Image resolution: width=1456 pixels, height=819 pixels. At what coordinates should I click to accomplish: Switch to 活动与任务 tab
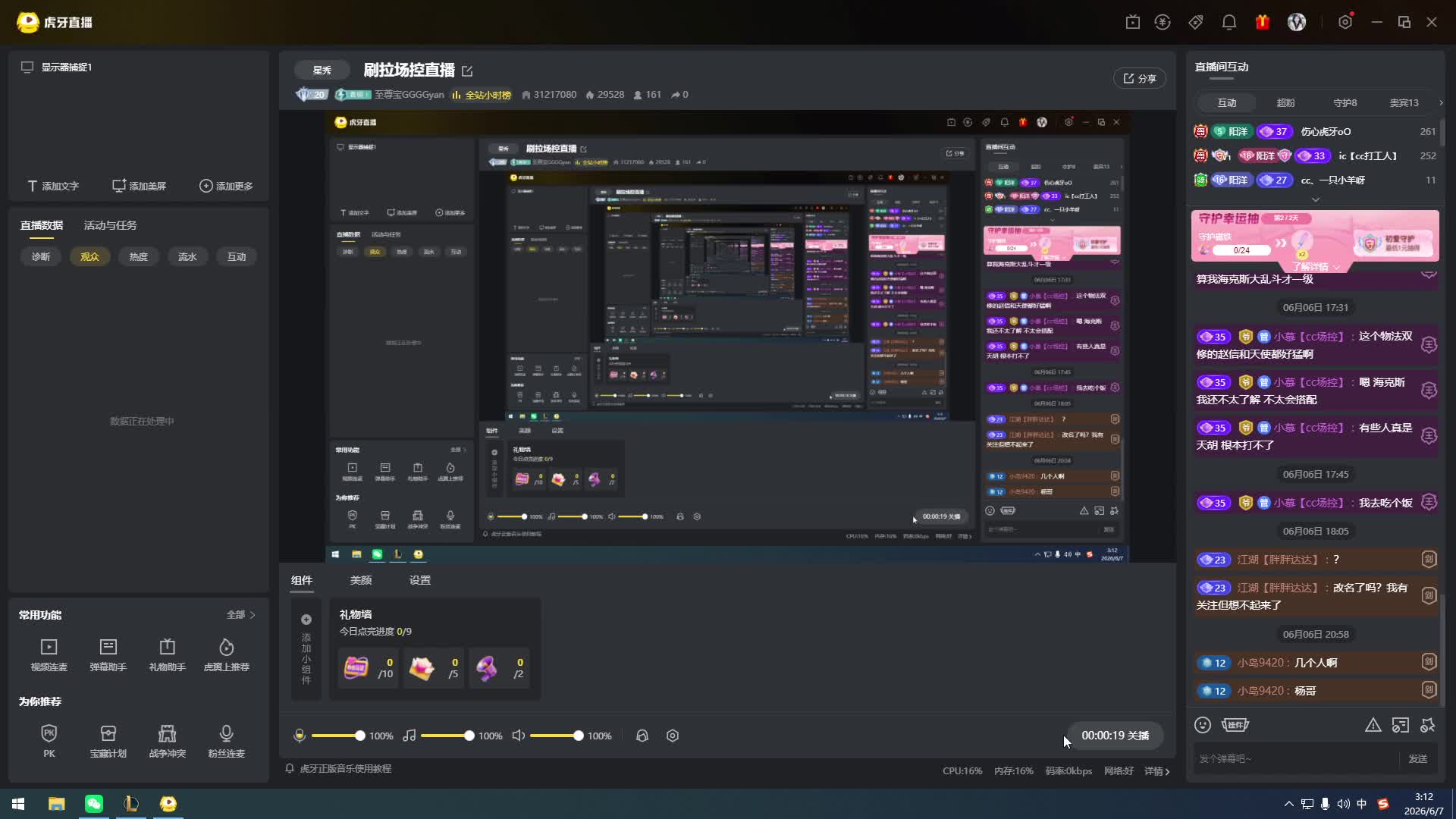110,225
